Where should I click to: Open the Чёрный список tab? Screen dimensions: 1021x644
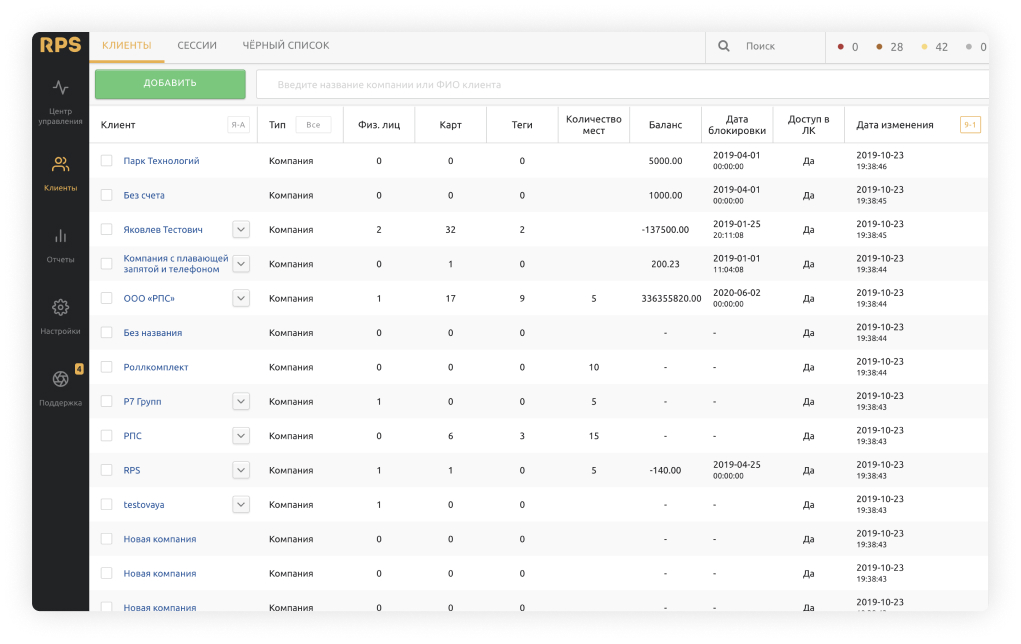coord(285,46)
